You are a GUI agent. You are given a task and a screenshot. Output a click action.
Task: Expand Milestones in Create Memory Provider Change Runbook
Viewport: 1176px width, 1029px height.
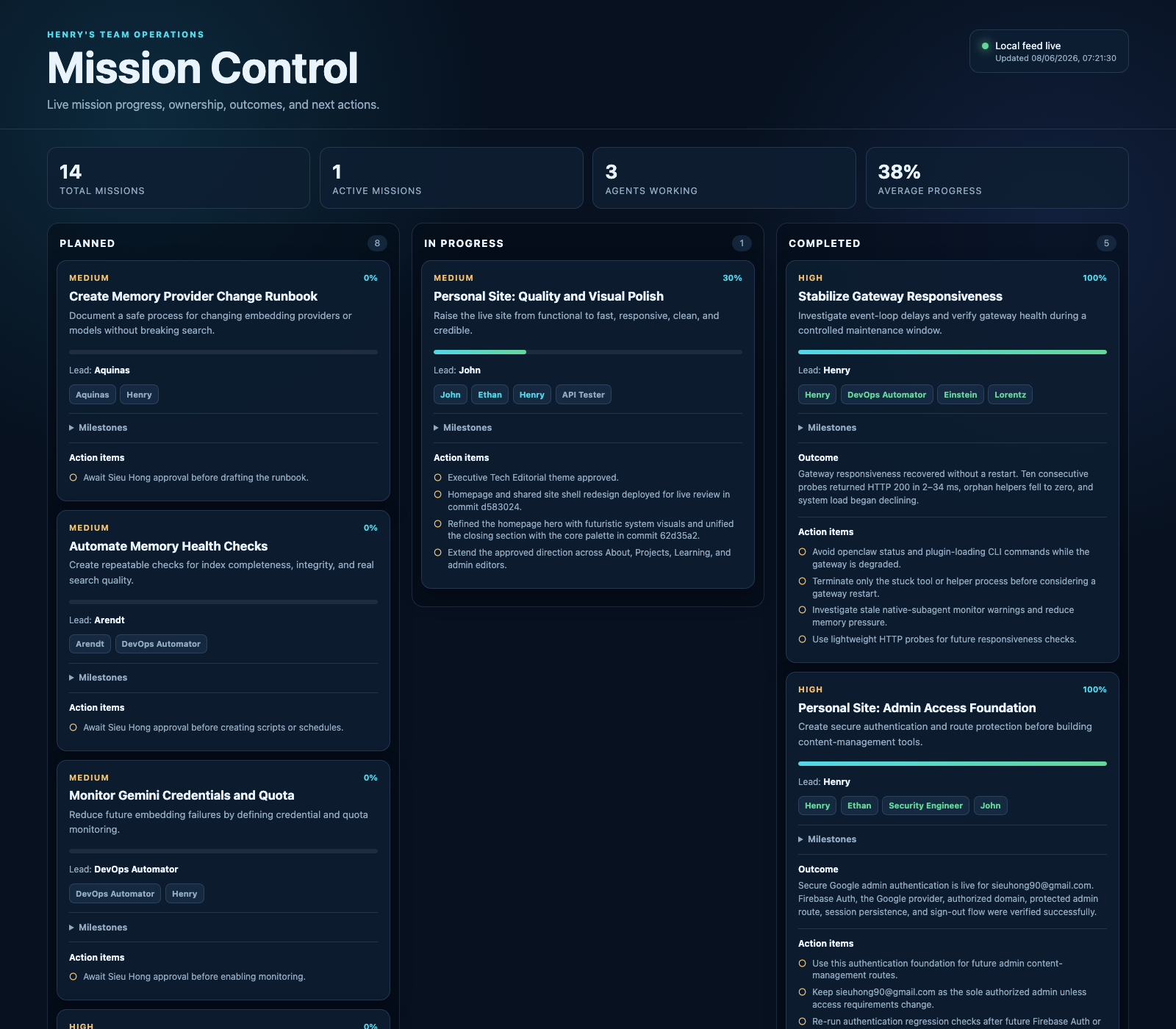point(98,428)
